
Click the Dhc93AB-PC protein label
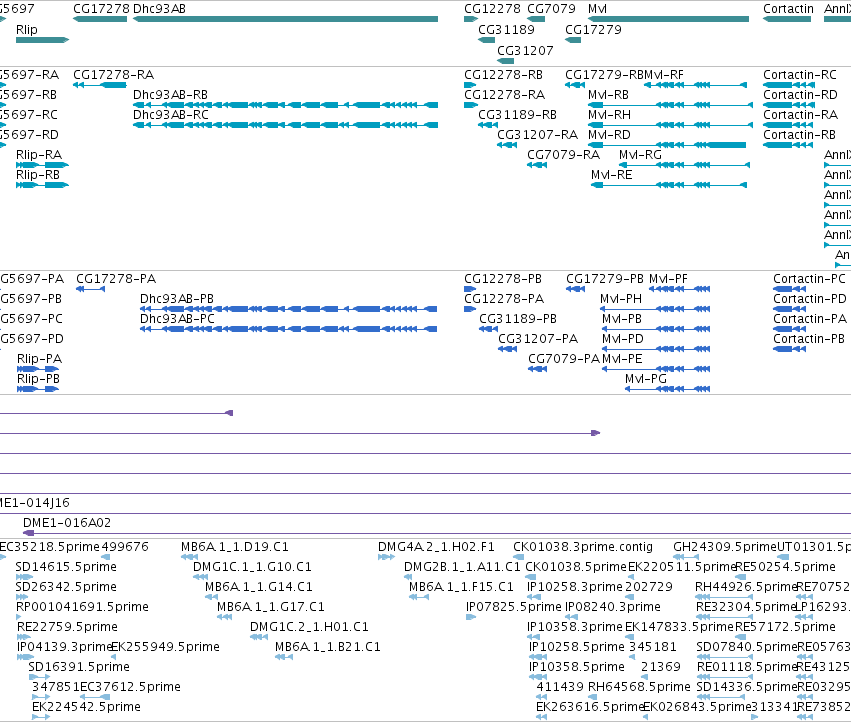point(177,318)
